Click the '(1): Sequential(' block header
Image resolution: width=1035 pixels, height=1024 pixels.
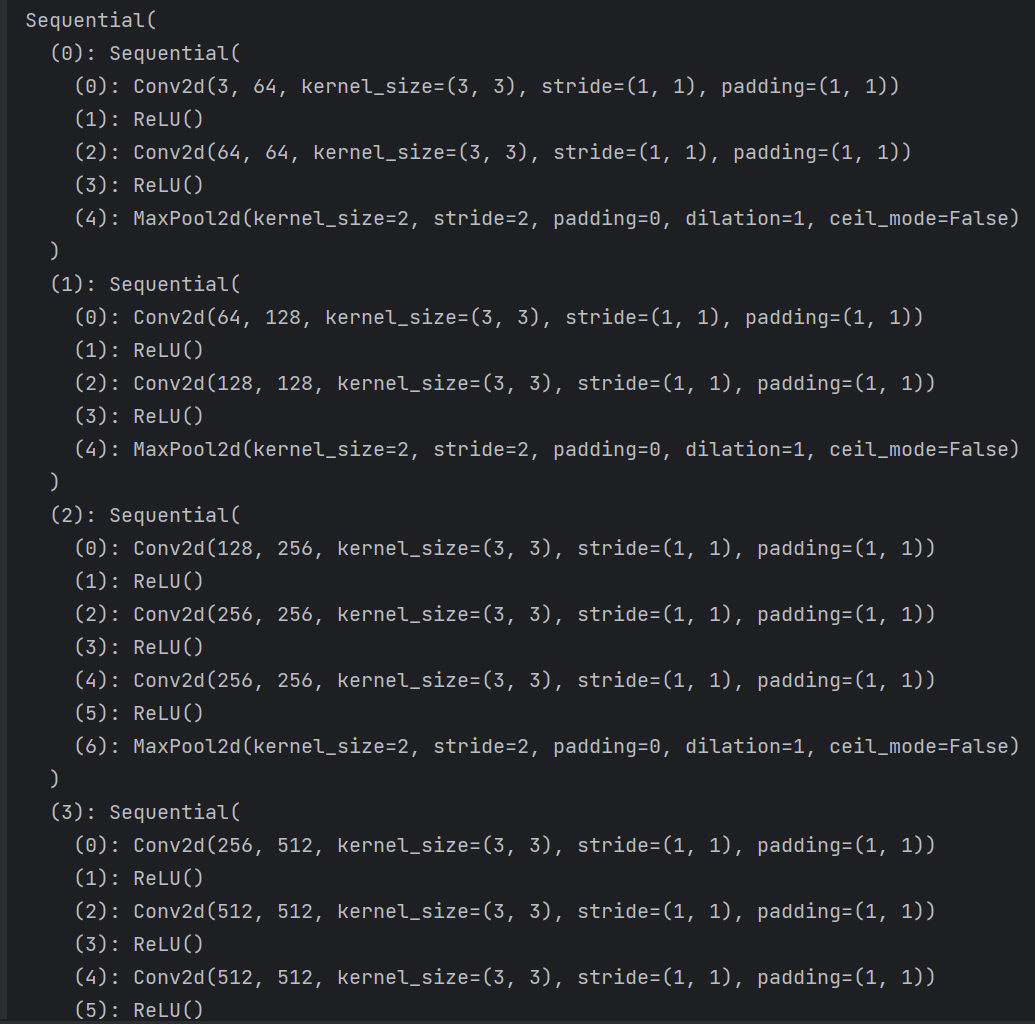[x=145, y=285]
